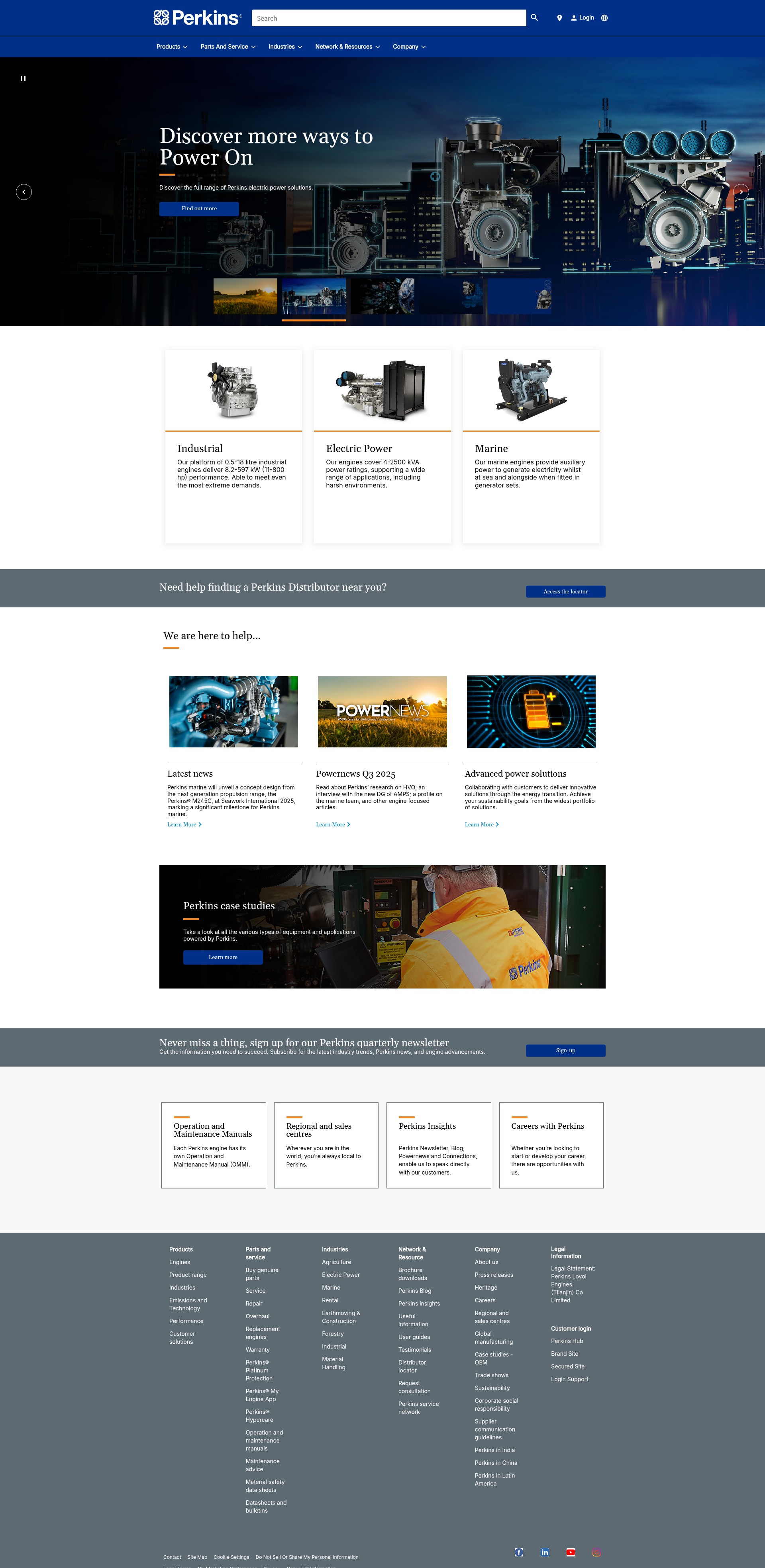Click the Login text link
Screen dimensions: 765x1568
(x=586, y=18)
